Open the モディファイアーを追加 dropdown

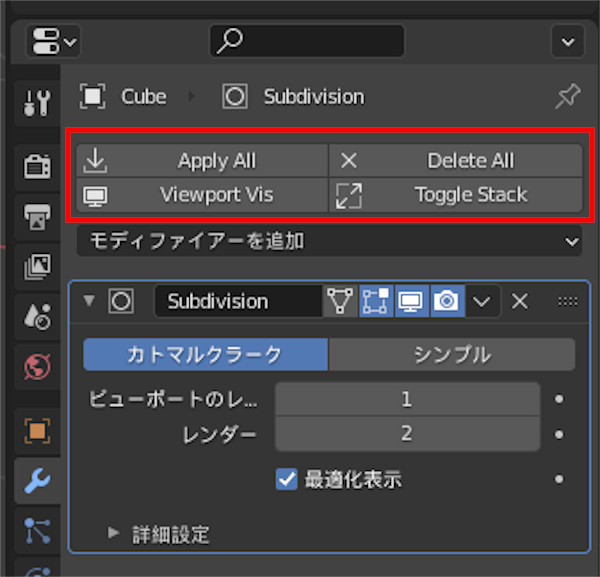[329, 241]
